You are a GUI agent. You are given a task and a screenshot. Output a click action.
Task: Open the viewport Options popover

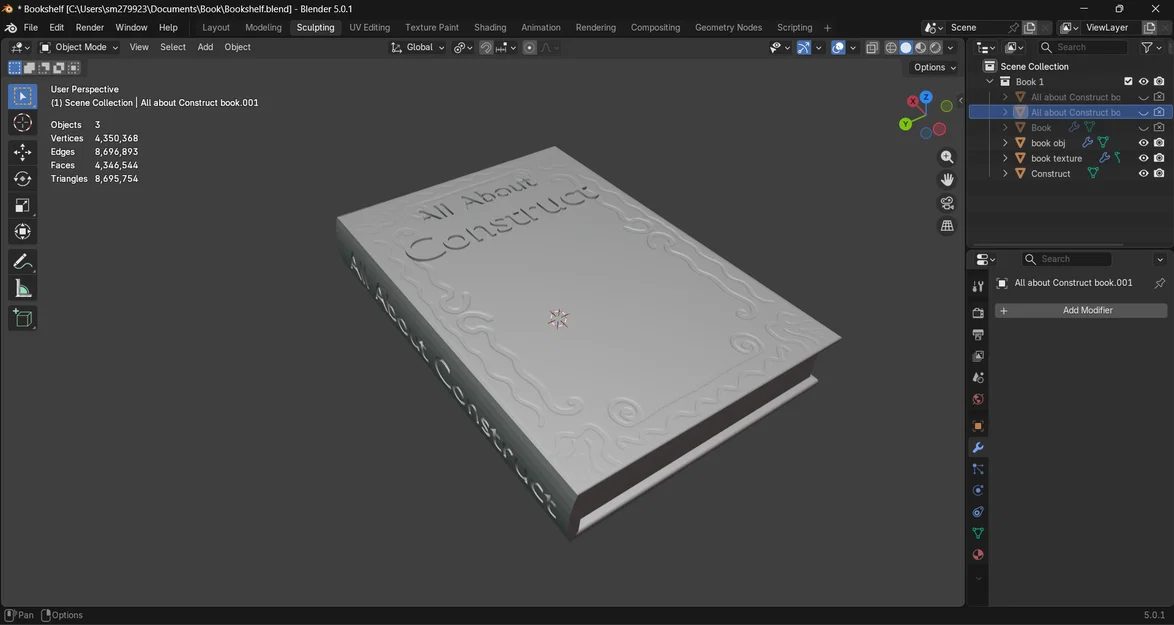(930, 67)
